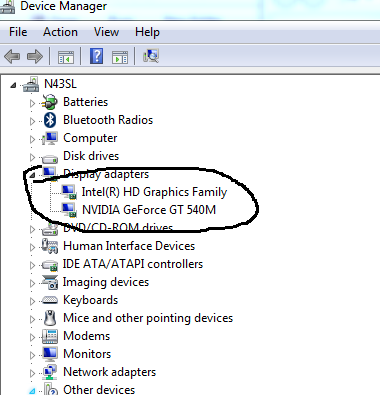
Task: Click Scan for hardware changes icon
Action: [151, 56]
